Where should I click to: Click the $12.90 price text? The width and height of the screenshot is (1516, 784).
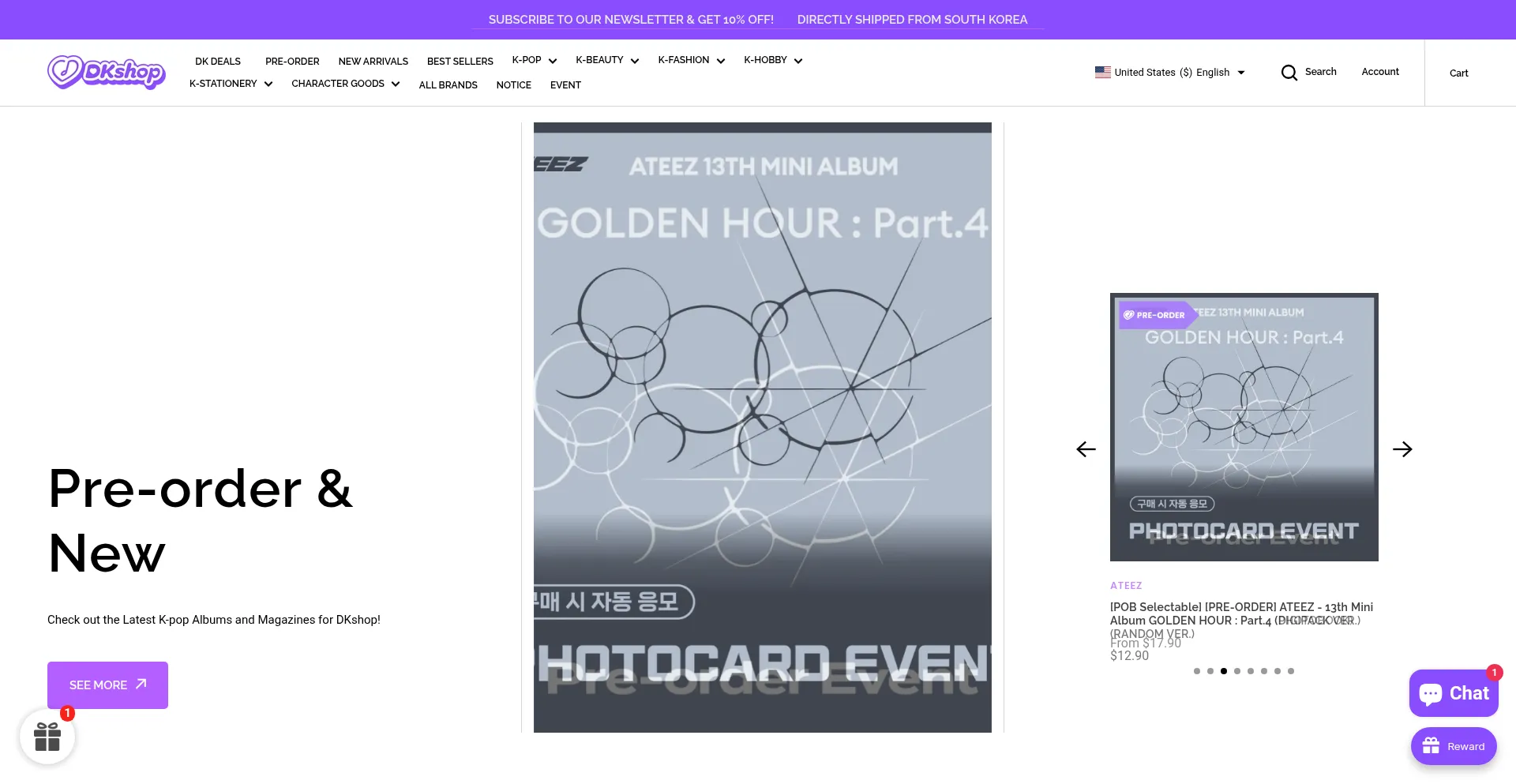1130,656
